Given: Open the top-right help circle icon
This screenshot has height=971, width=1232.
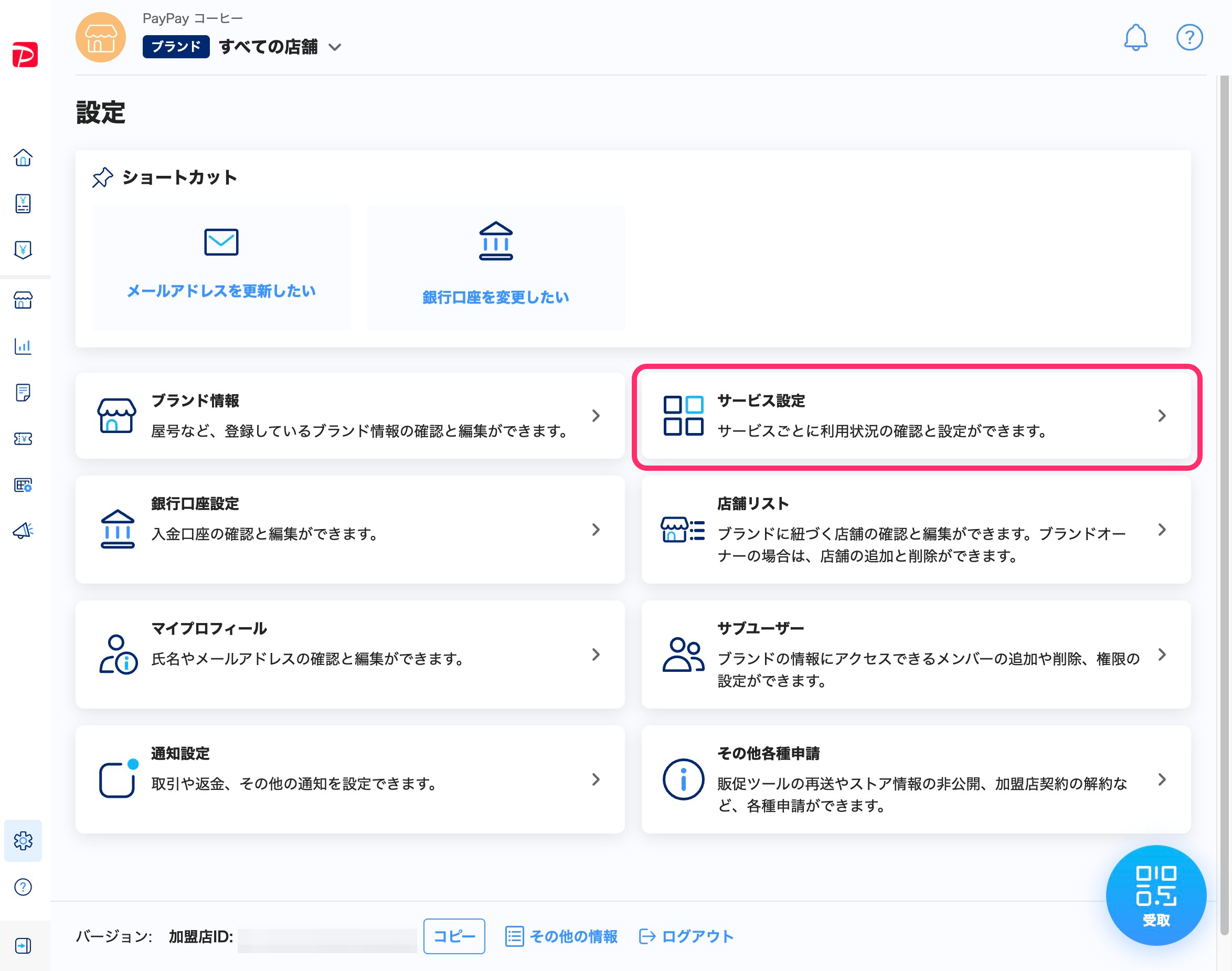Looking at the screenshot, I should click(1189, 37).
